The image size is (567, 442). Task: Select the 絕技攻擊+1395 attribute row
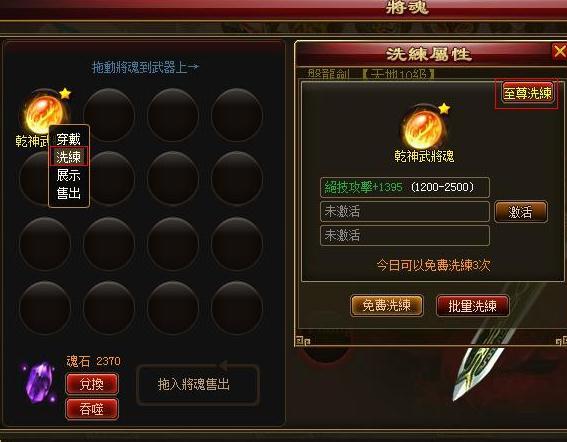coord(405,187)
